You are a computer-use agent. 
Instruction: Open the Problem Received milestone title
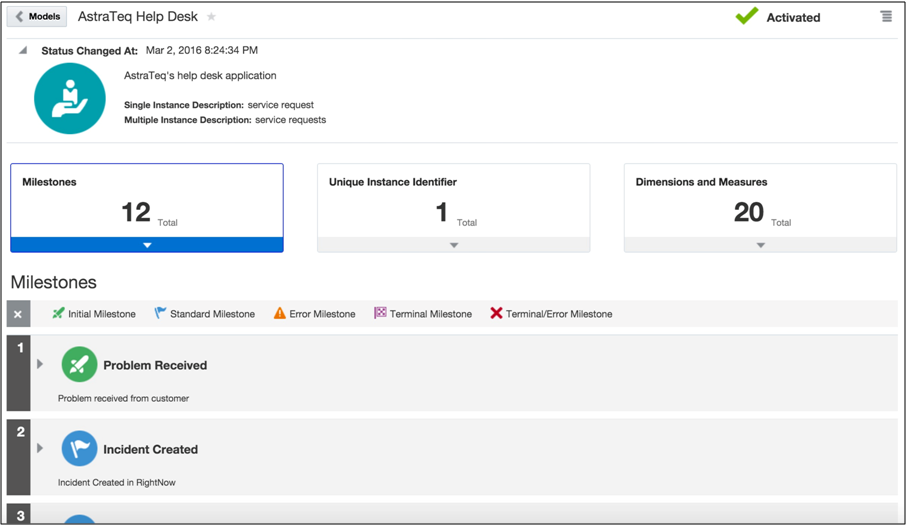[x=155, y=365]
